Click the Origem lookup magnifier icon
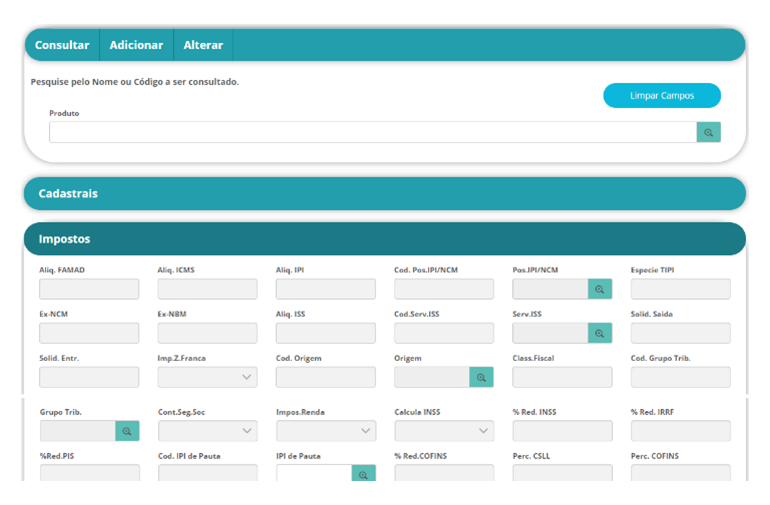 point(481,377)
